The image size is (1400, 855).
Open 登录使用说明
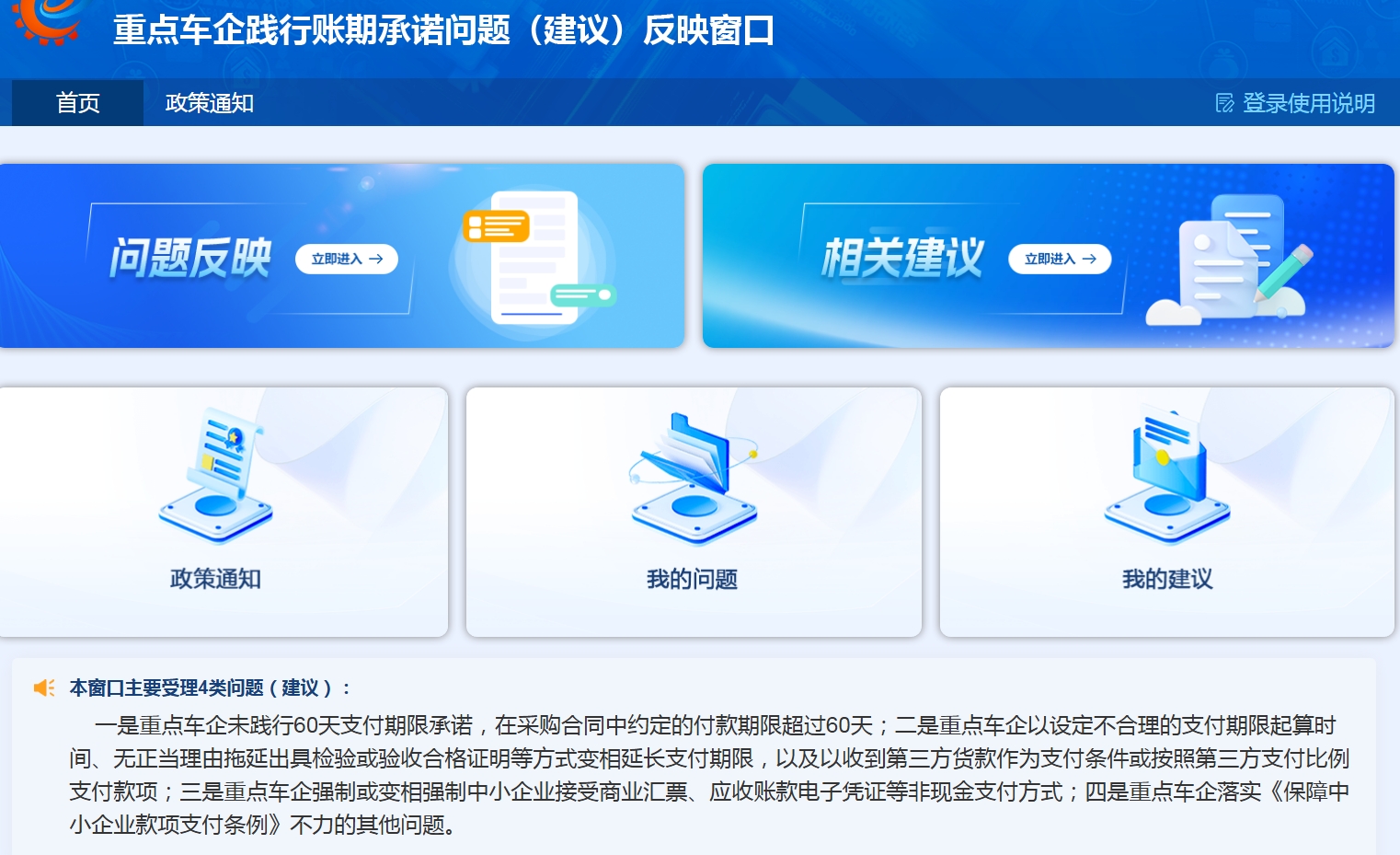tap(1310, 102)
